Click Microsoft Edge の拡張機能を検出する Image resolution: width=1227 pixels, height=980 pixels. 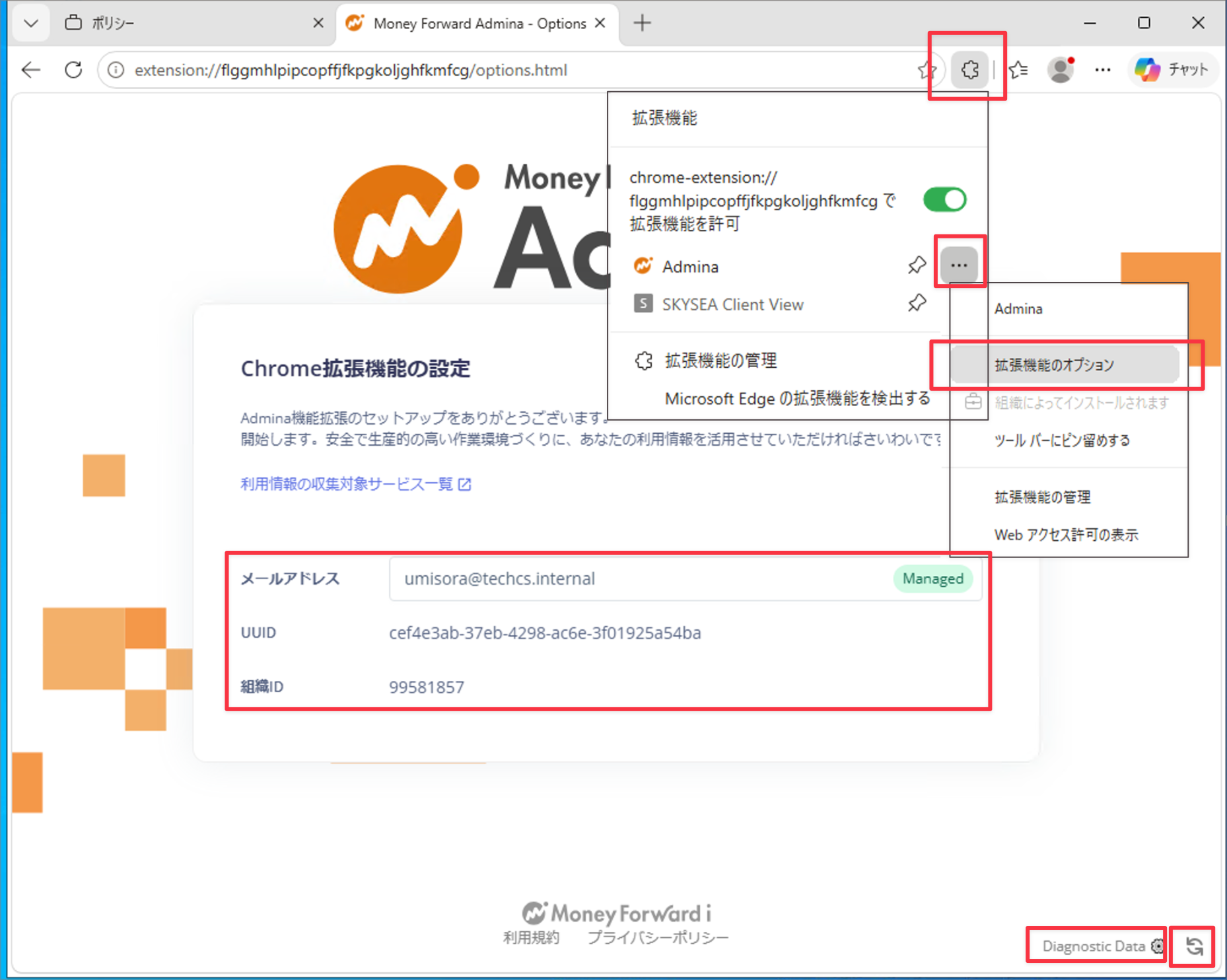click(797, 399)
